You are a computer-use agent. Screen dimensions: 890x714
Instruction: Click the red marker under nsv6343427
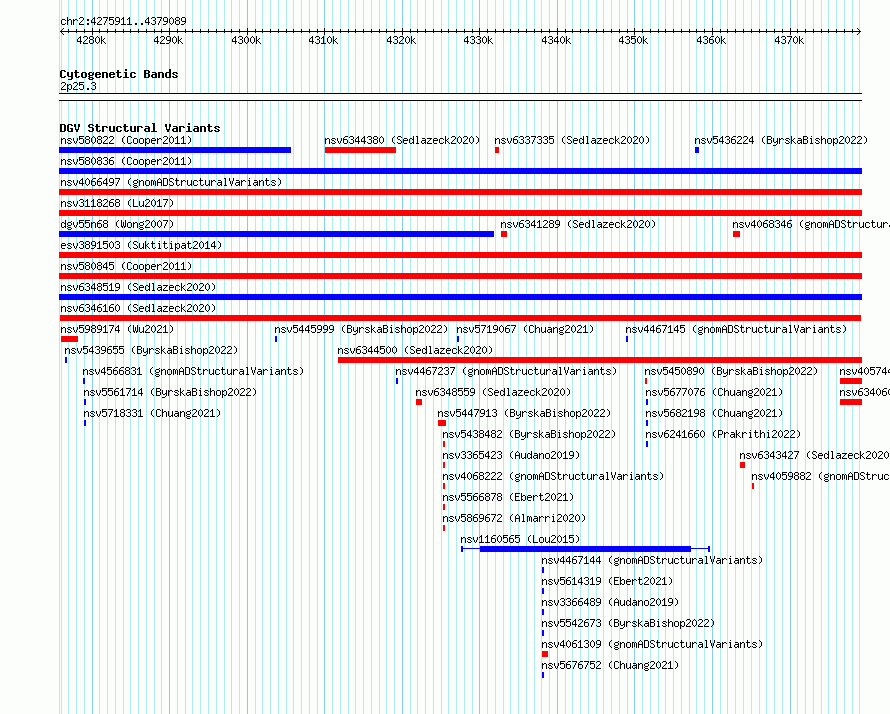point(742,465)
